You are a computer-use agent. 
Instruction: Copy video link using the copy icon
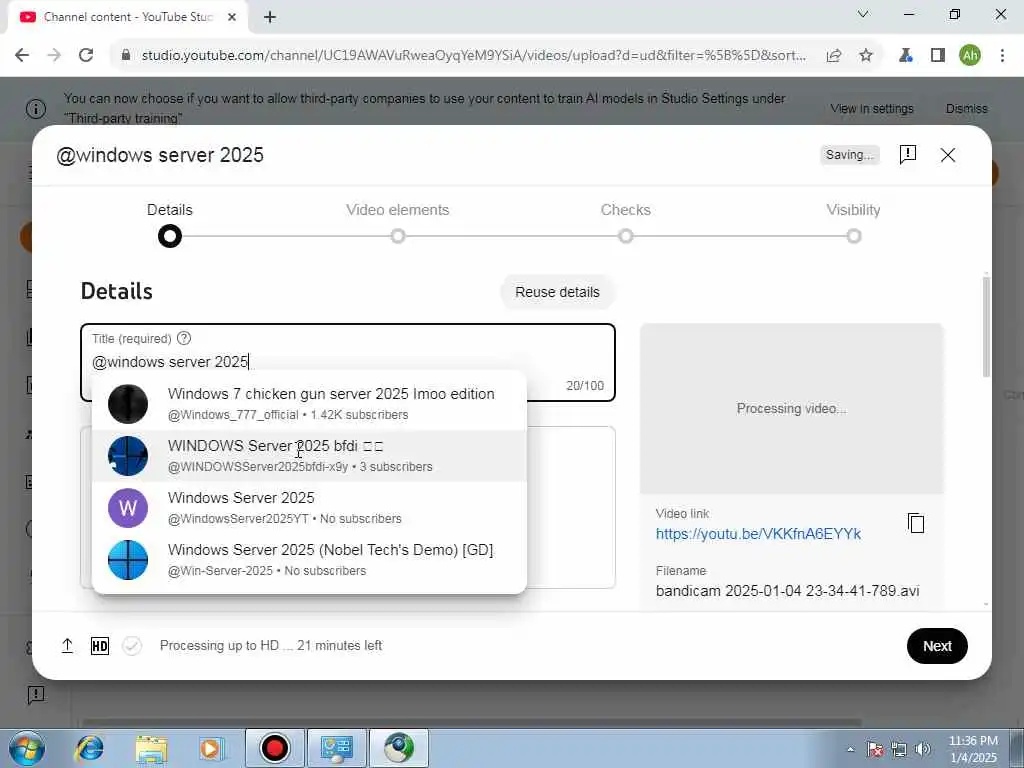pos(916,523)
